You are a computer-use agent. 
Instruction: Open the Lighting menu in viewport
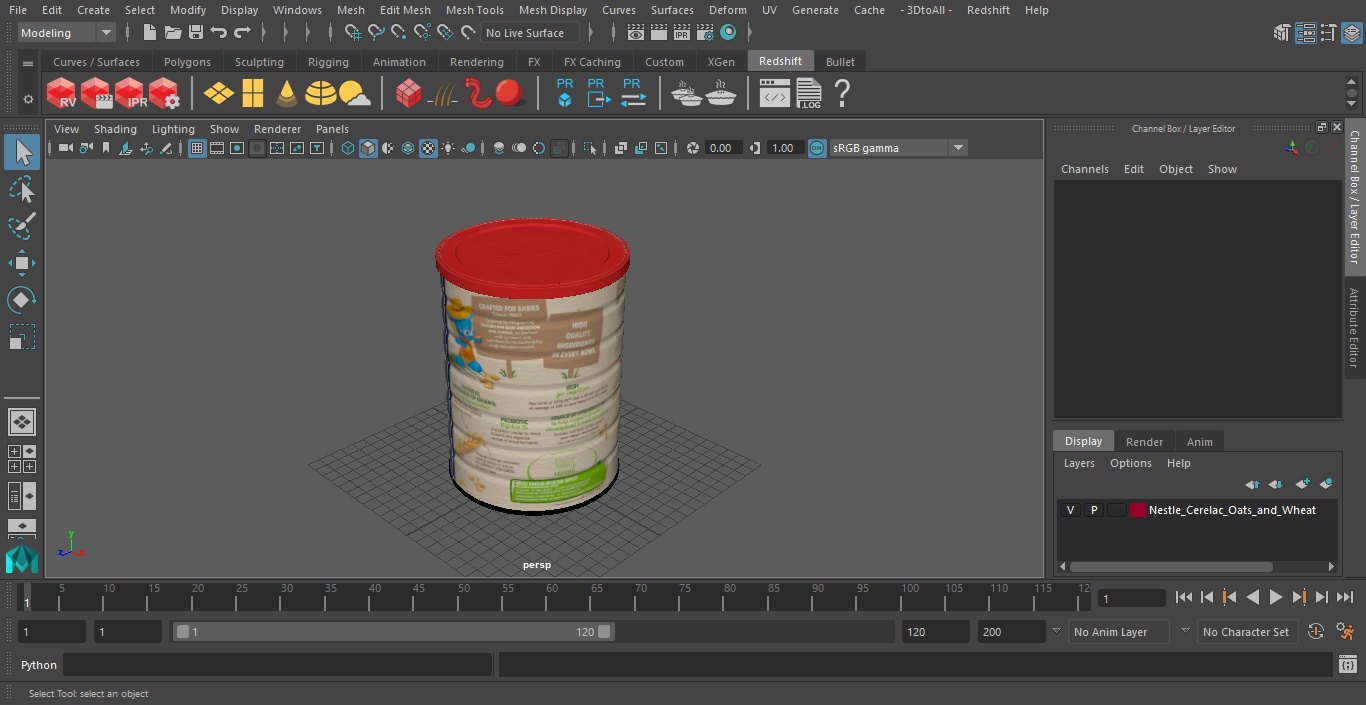tap(173, 129)
